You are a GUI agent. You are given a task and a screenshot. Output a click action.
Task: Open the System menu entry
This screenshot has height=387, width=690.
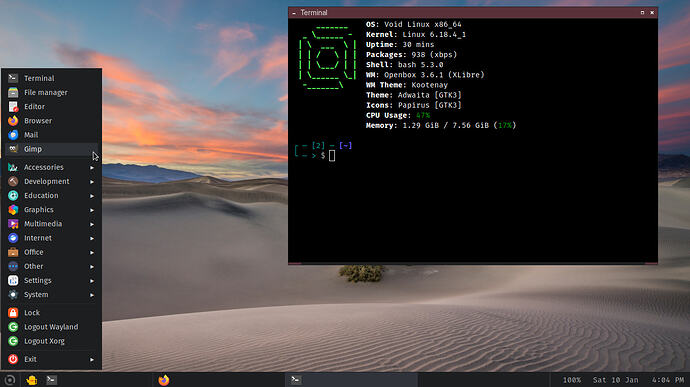[51, 294]
